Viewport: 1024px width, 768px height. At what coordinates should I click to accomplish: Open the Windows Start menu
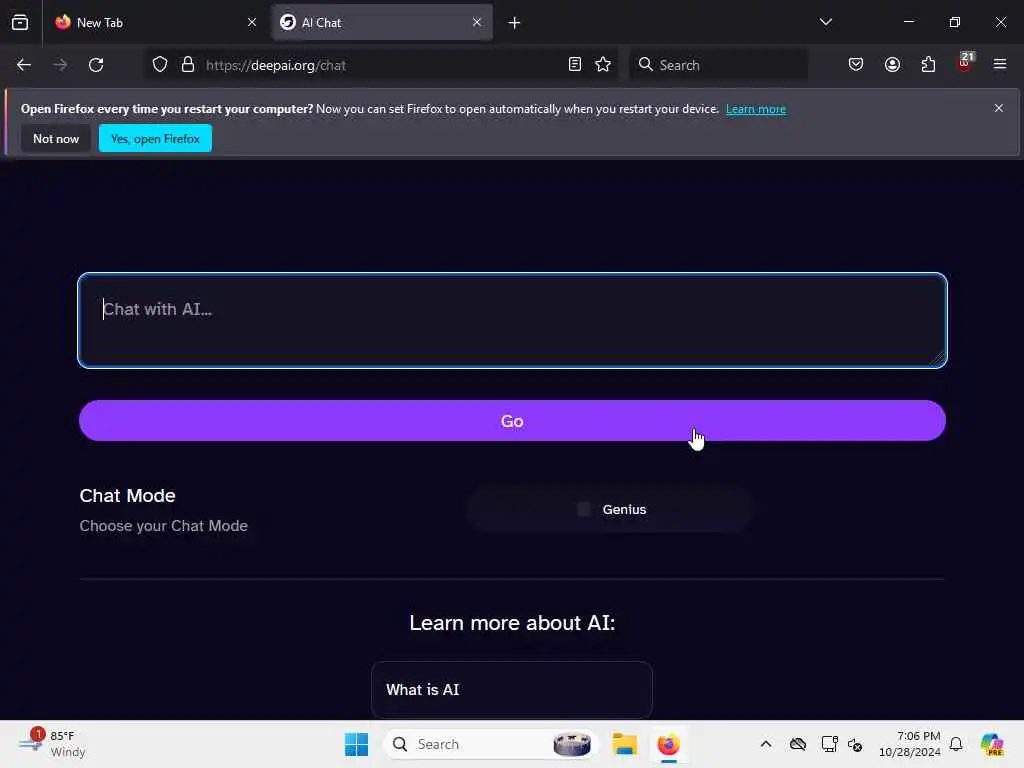coord(357,744)
